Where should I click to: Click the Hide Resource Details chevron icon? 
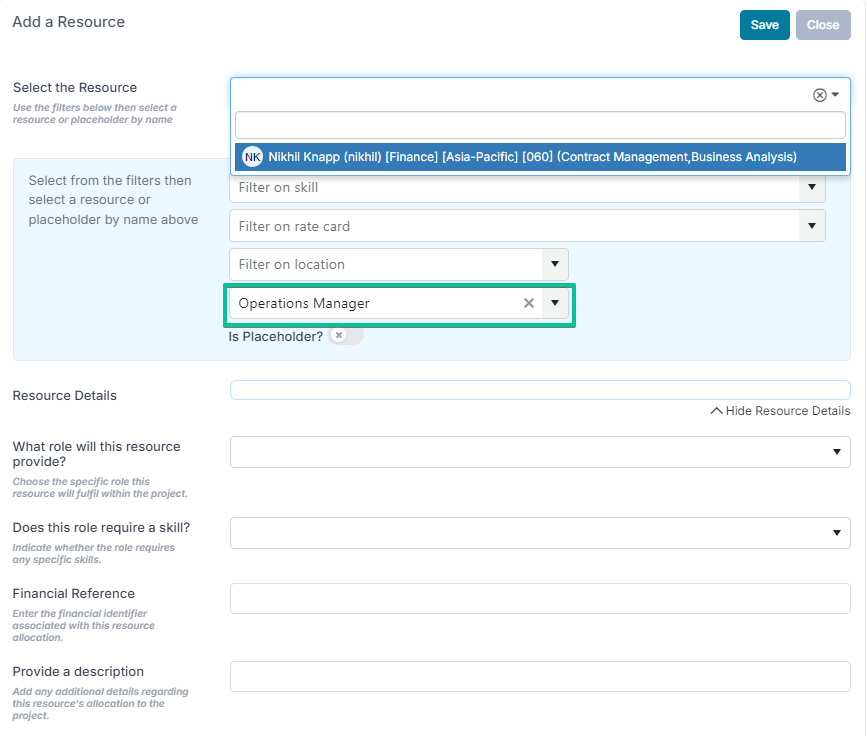tap(716, 411)
